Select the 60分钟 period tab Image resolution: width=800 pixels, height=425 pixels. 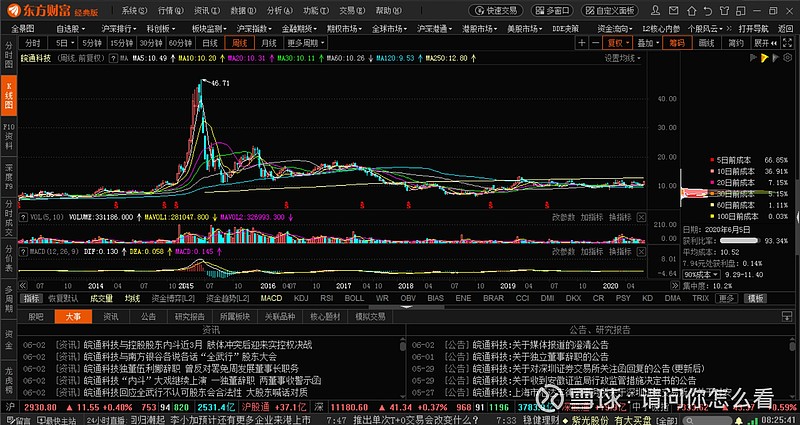(x=180, y=43)
